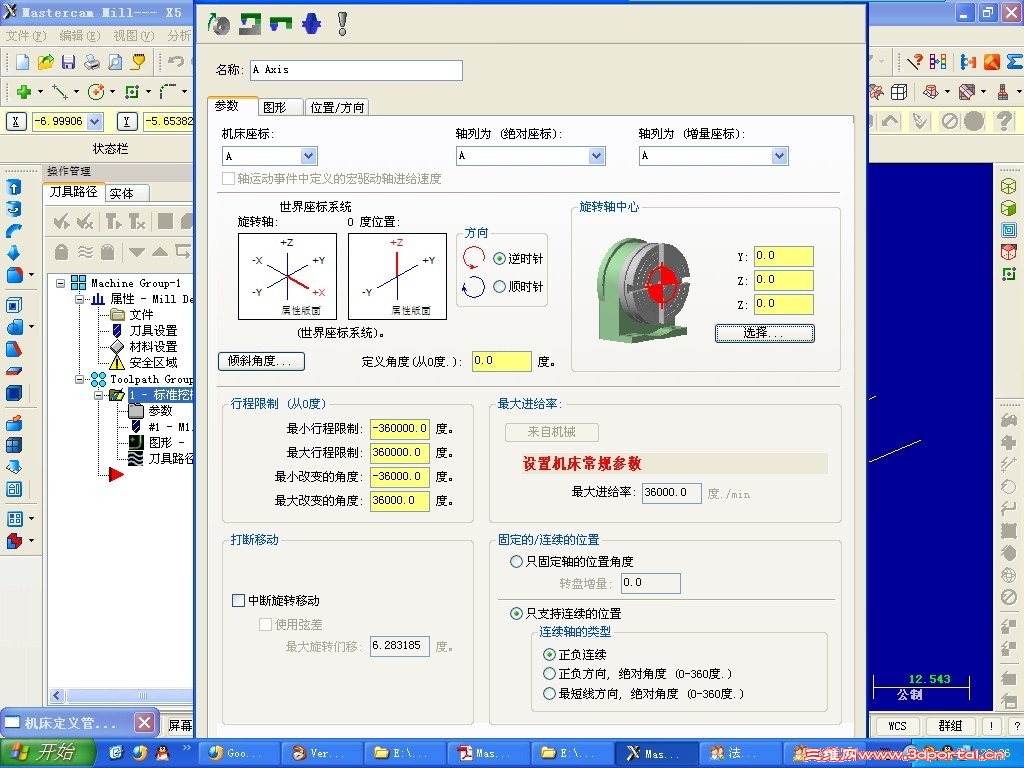Viewport: 1024px width, 768px height.
Task: Click the green plus create point icon
Action: click(x=24, y=92)
